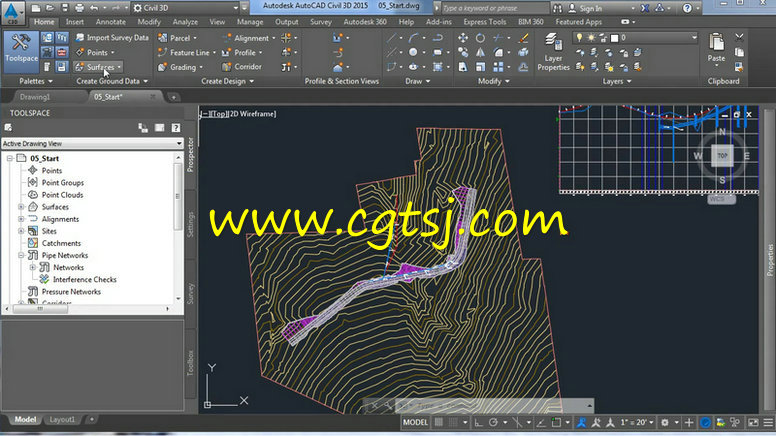This screenshot has width=776, height=436.
Task: Switch to the Drawing1 document tab
Action: click(35, 97)
